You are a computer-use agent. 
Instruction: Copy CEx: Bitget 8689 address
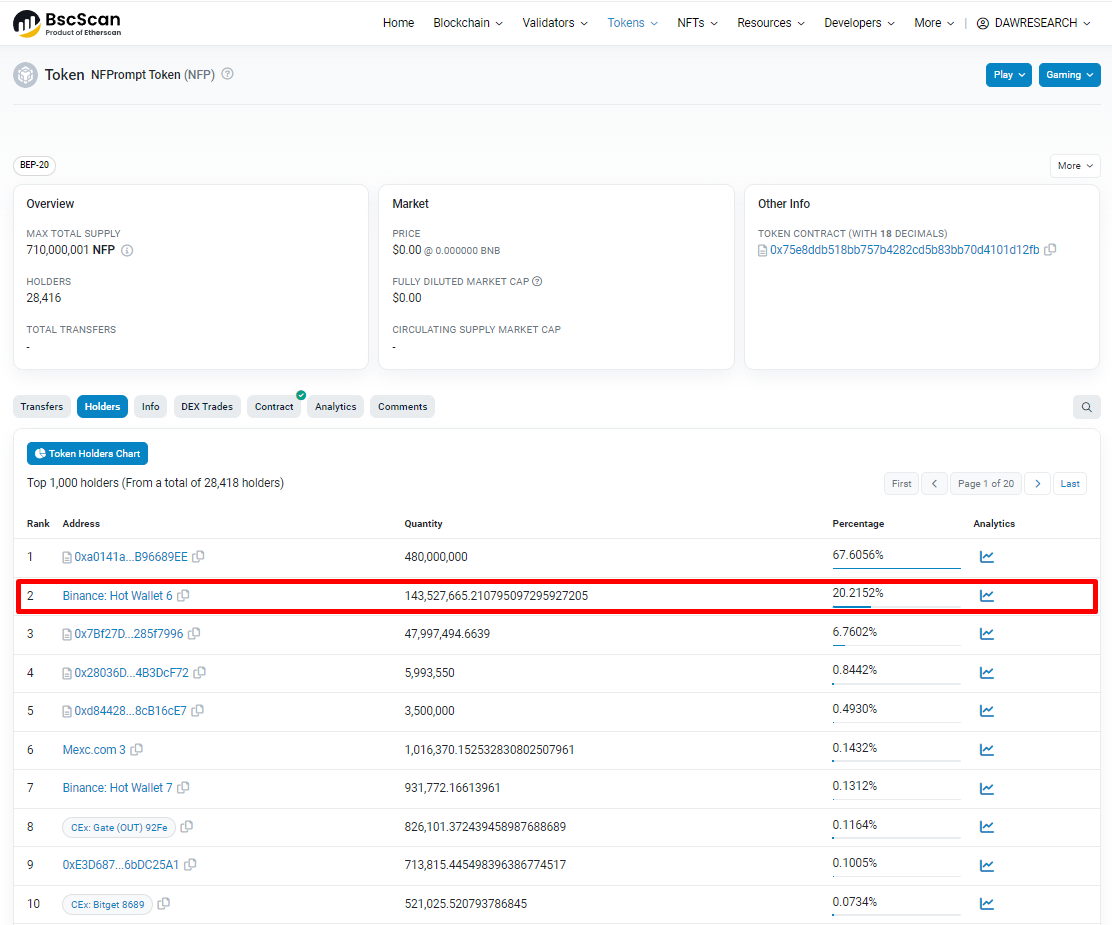[164, 904]
